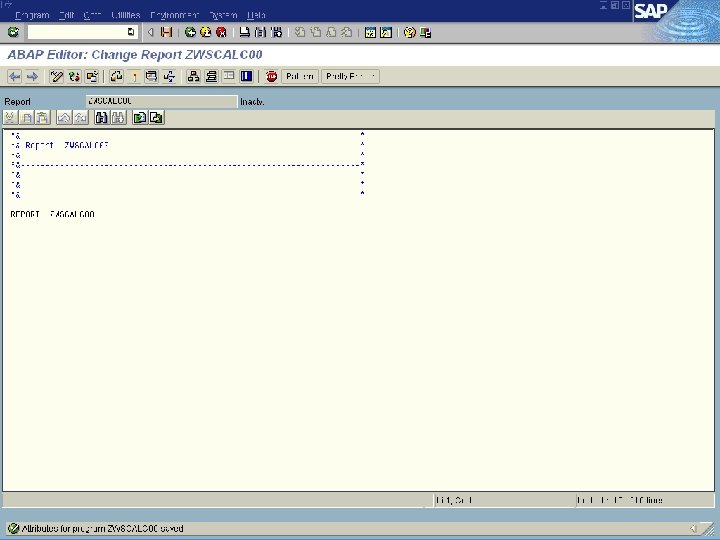Image resolution: width=720 pixels, height=540 pixels.
Task: Click the Pattern button
Action: pyautogui.click(x=300, y=76)
